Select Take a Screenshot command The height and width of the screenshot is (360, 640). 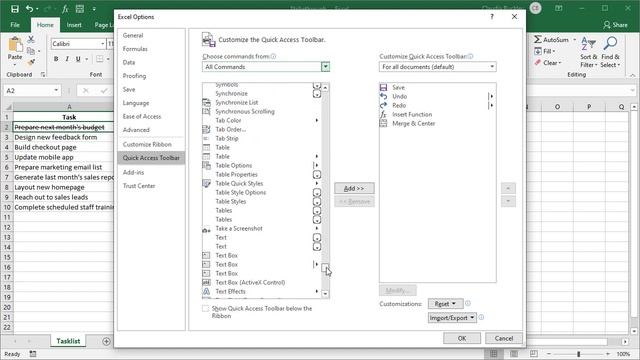[262, 229]
